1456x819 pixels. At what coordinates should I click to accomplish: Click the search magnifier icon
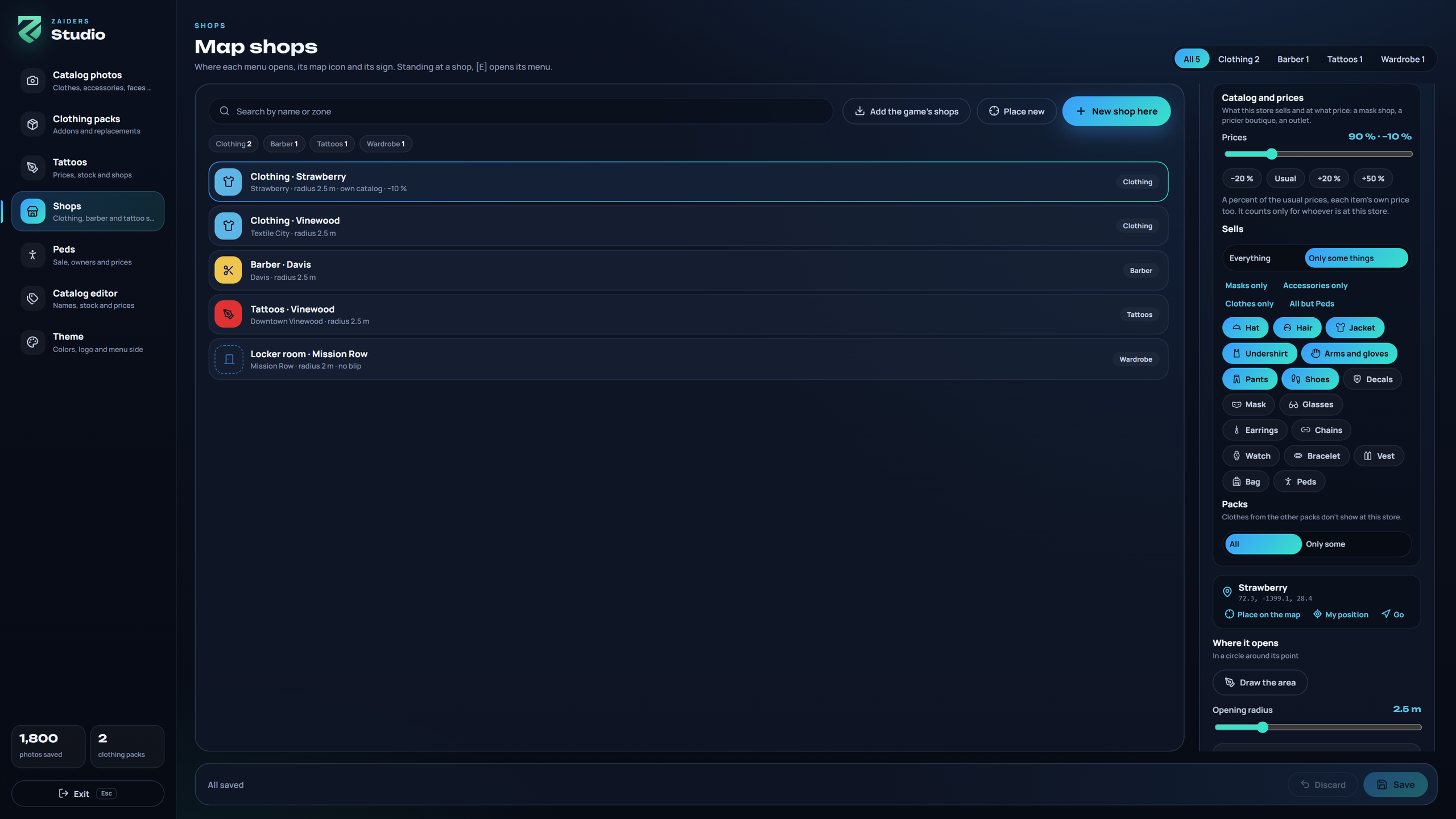[x=225, y=111]
